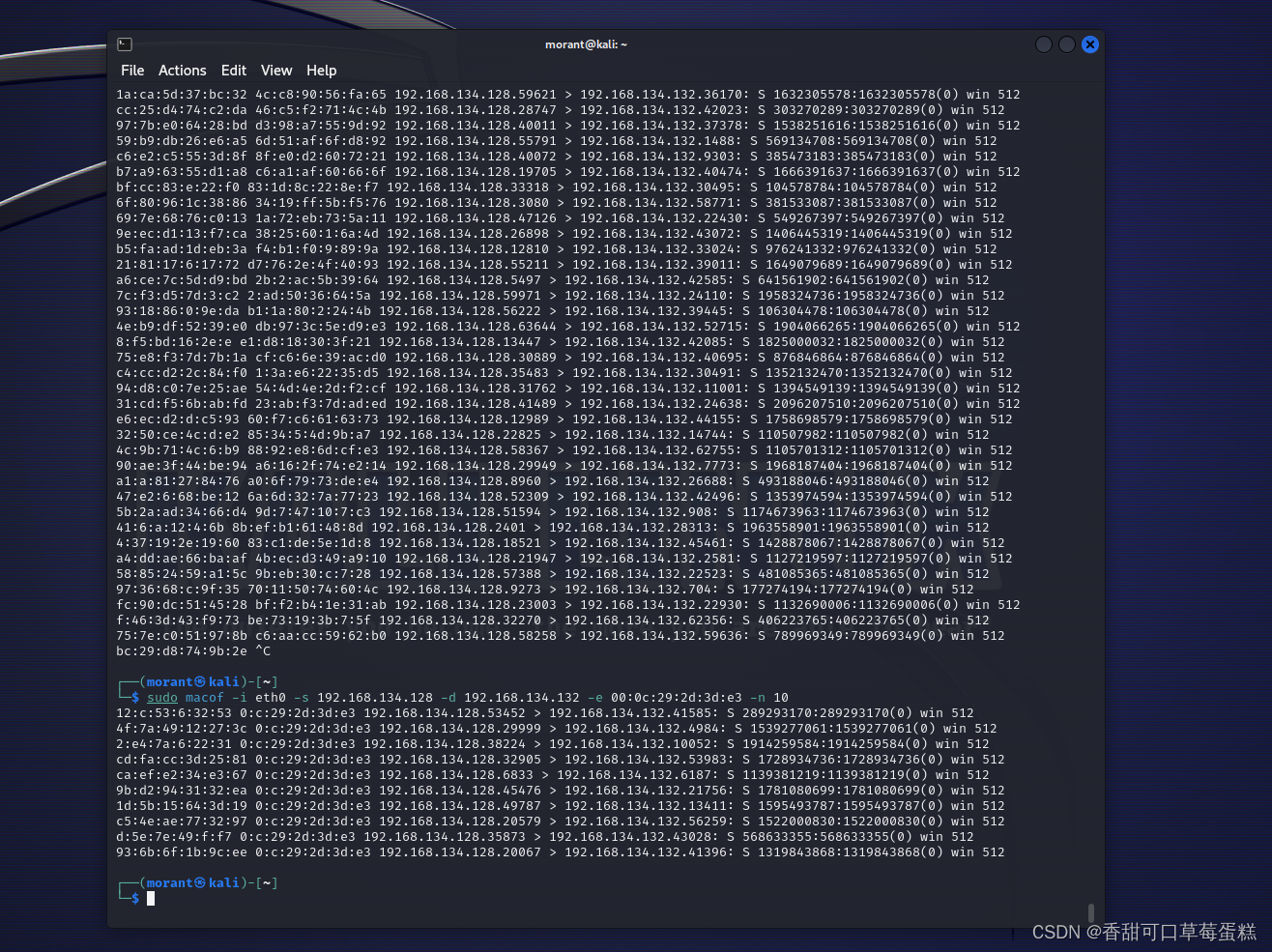Click MAC address 59:b9:db:26:e6:a5

tap(182, 141)
